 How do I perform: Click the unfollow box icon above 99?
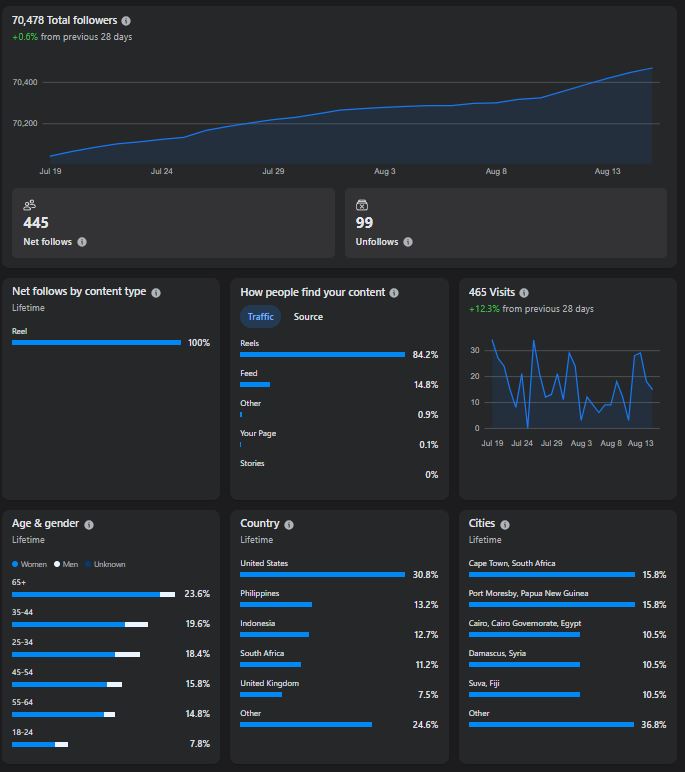[362, 205]
